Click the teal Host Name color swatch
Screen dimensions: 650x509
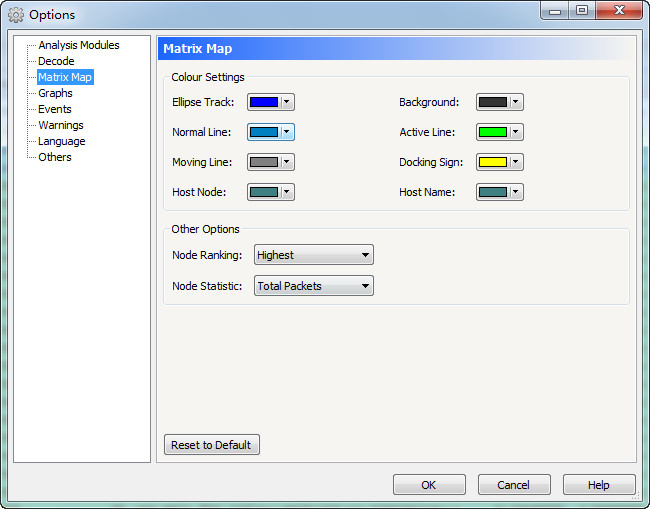(x=493, y=192)
